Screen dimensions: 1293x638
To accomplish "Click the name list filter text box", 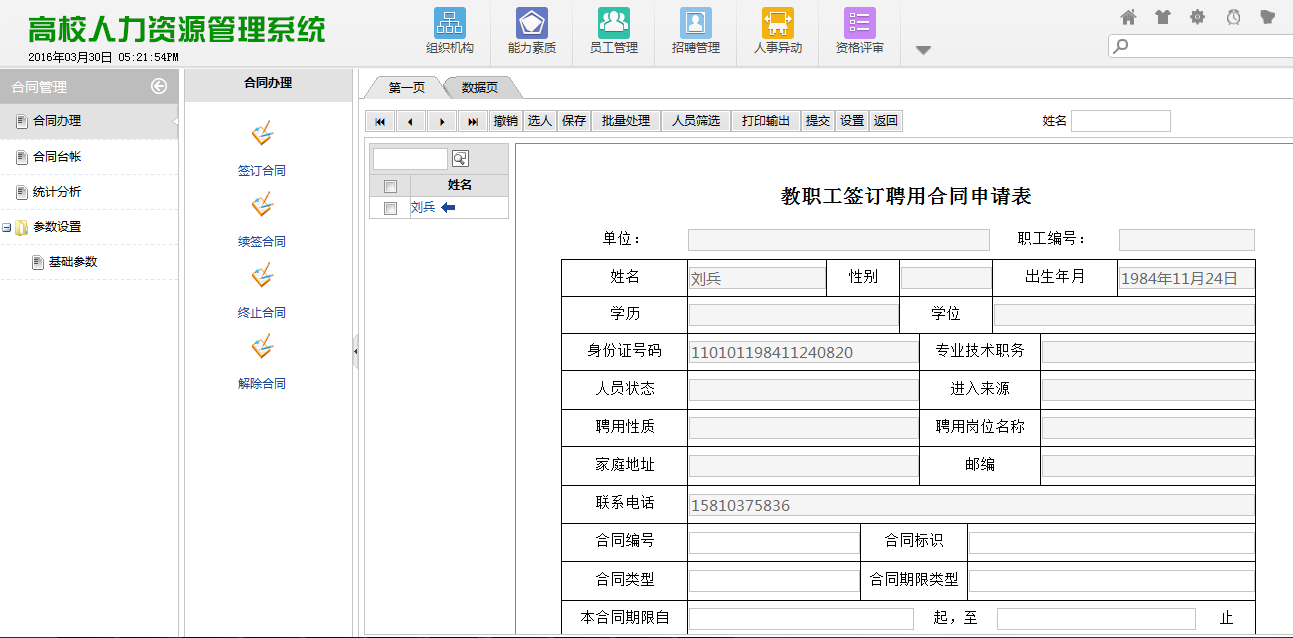I will 410,159.
